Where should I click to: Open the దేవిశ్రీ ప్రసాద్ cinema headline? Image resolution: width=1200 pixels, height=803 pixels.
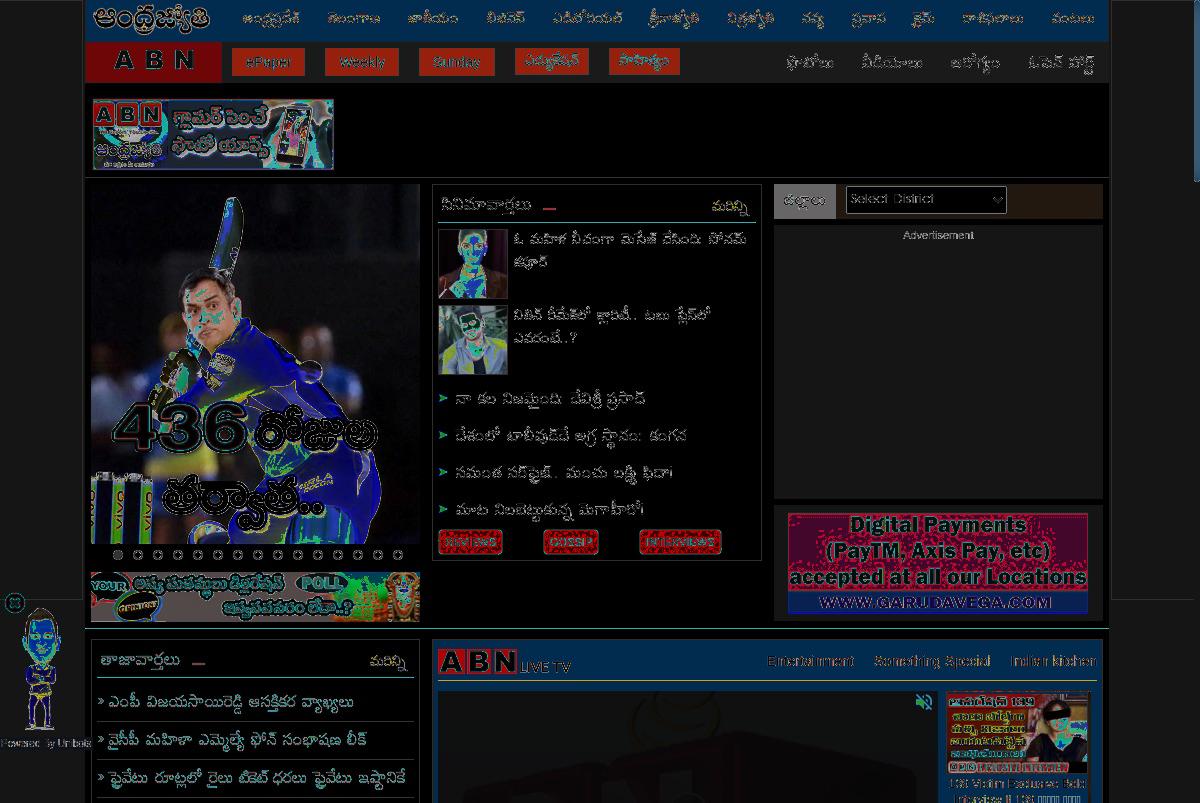click(550, 399)
